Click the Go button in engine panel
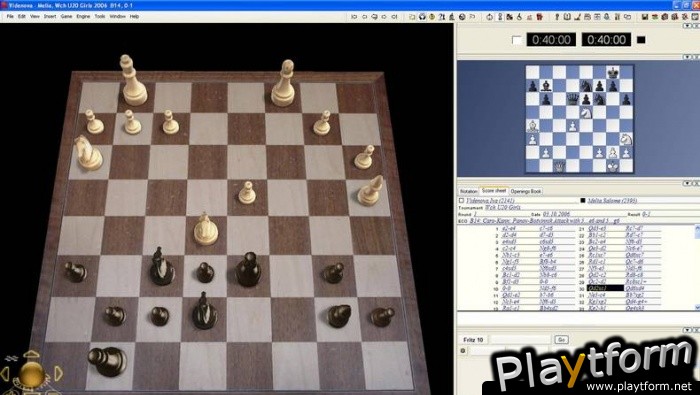 click(x=561, y=340)
